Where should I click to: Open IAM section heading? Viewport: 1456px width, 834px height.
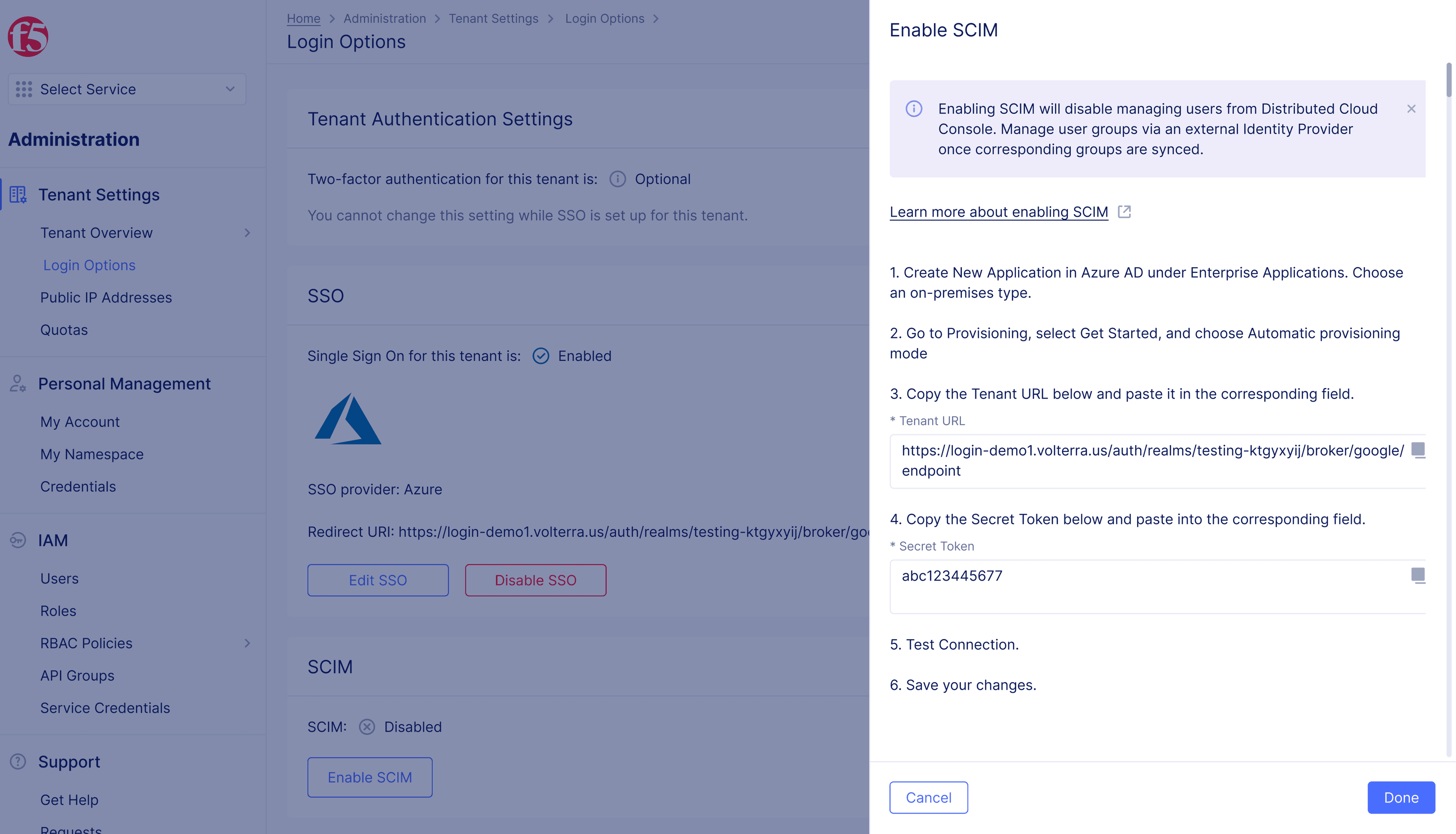click(53, 540)
